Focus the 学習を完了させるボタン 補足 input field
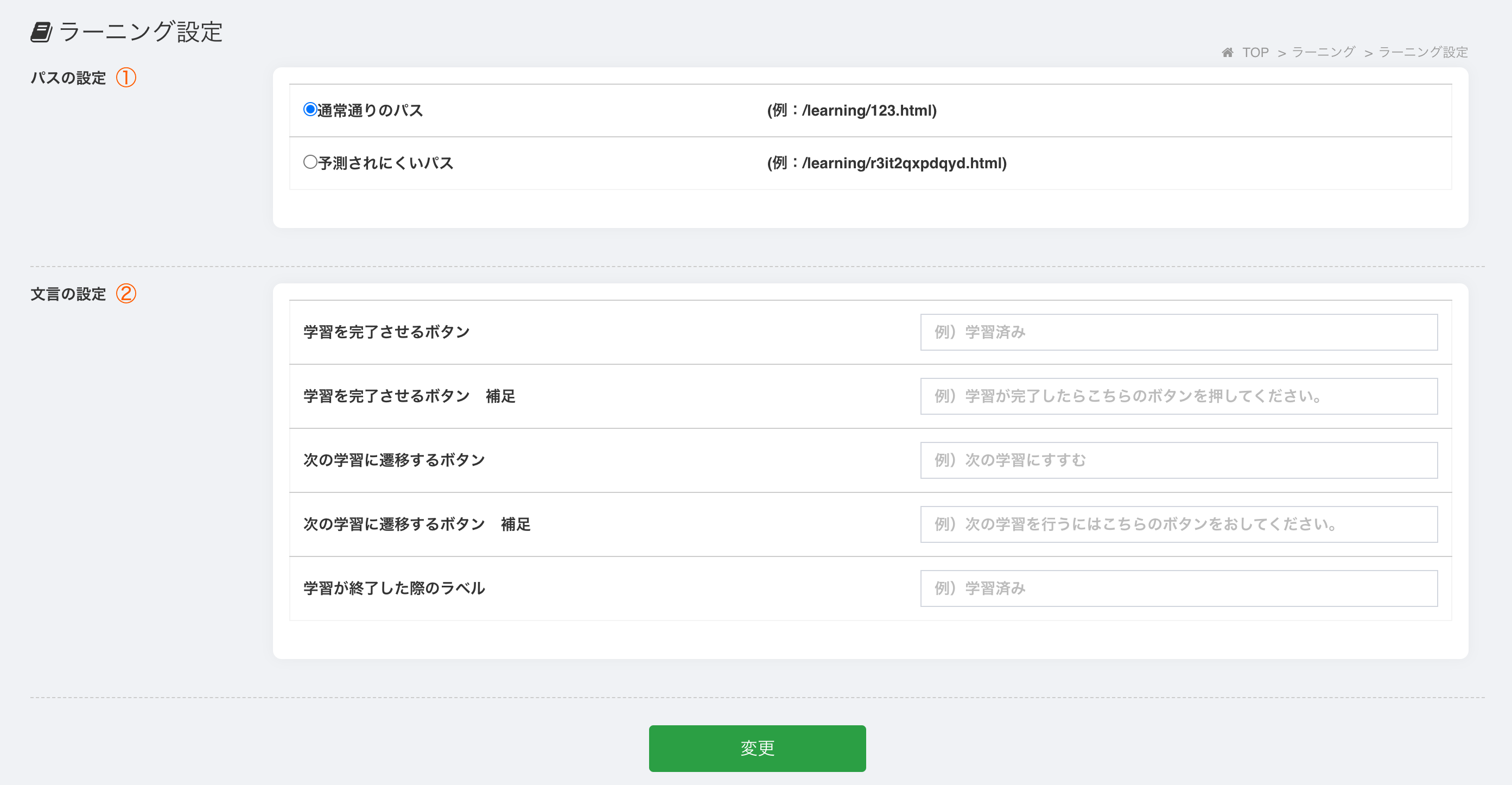 pos(1179,396)
